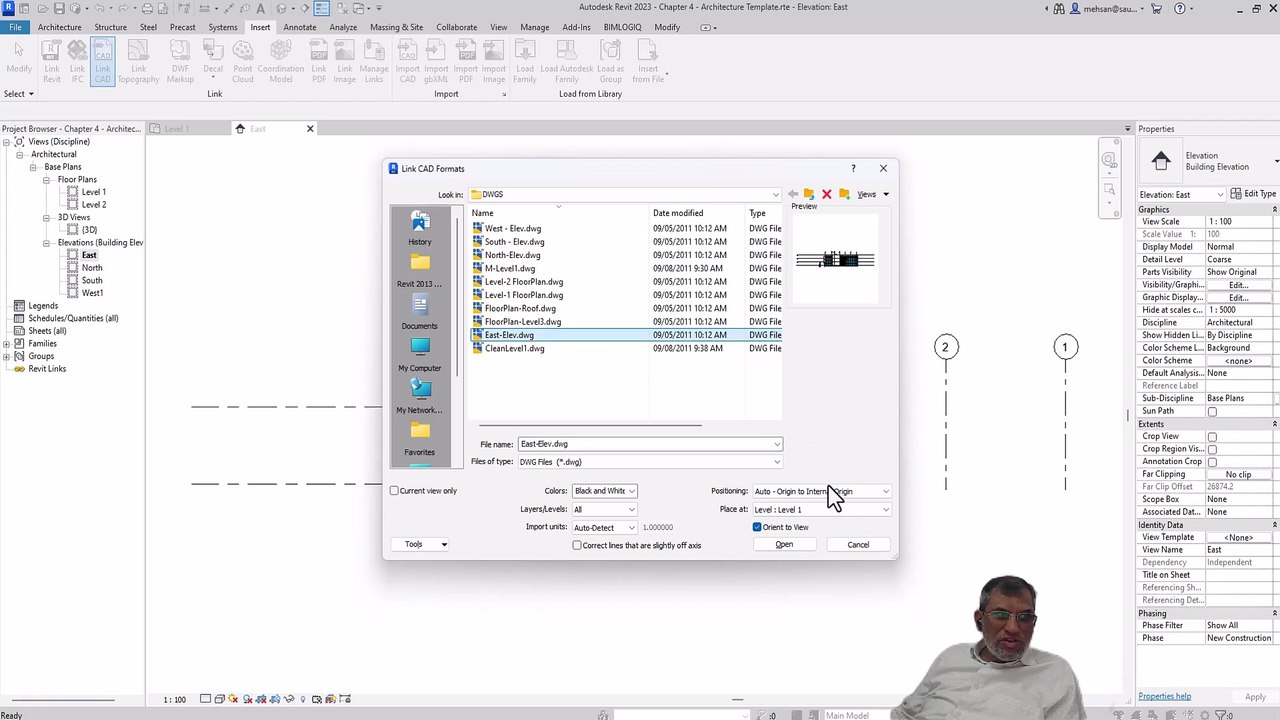The height and width of the screenshot is (720, 1280).
Task: Click the Coordination Model ribbon icon
Action: 281,62
